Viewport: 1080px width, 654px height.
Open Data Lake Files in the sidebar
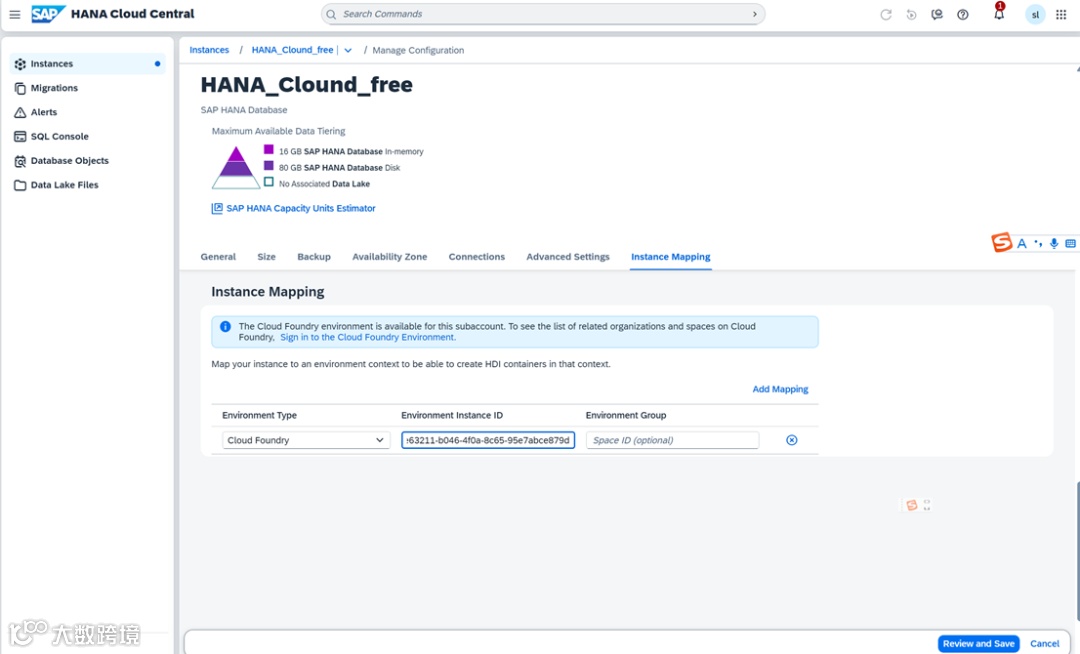pos(87,184)
